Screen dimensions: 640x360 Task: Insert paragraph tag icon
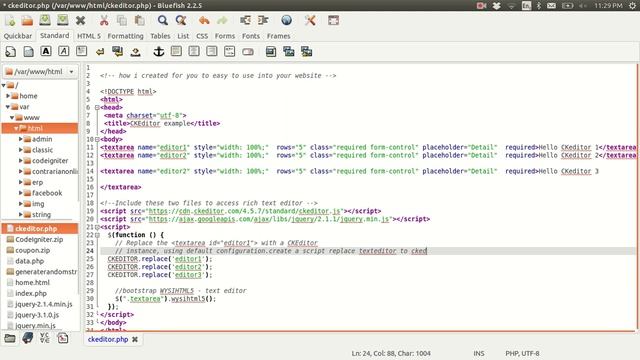pos(82,51)
